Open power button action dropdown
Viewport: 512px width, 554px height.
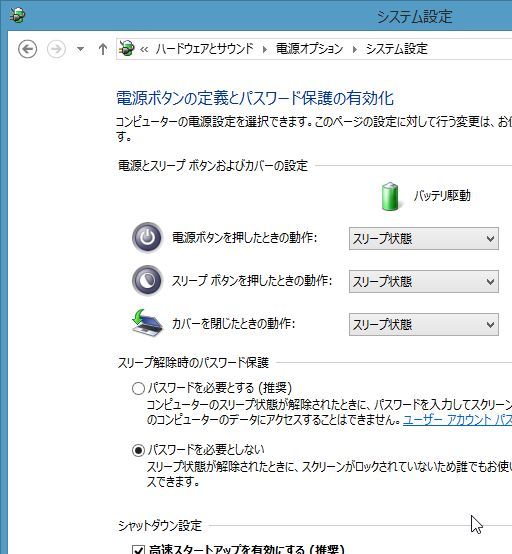(x=424, y=238)
